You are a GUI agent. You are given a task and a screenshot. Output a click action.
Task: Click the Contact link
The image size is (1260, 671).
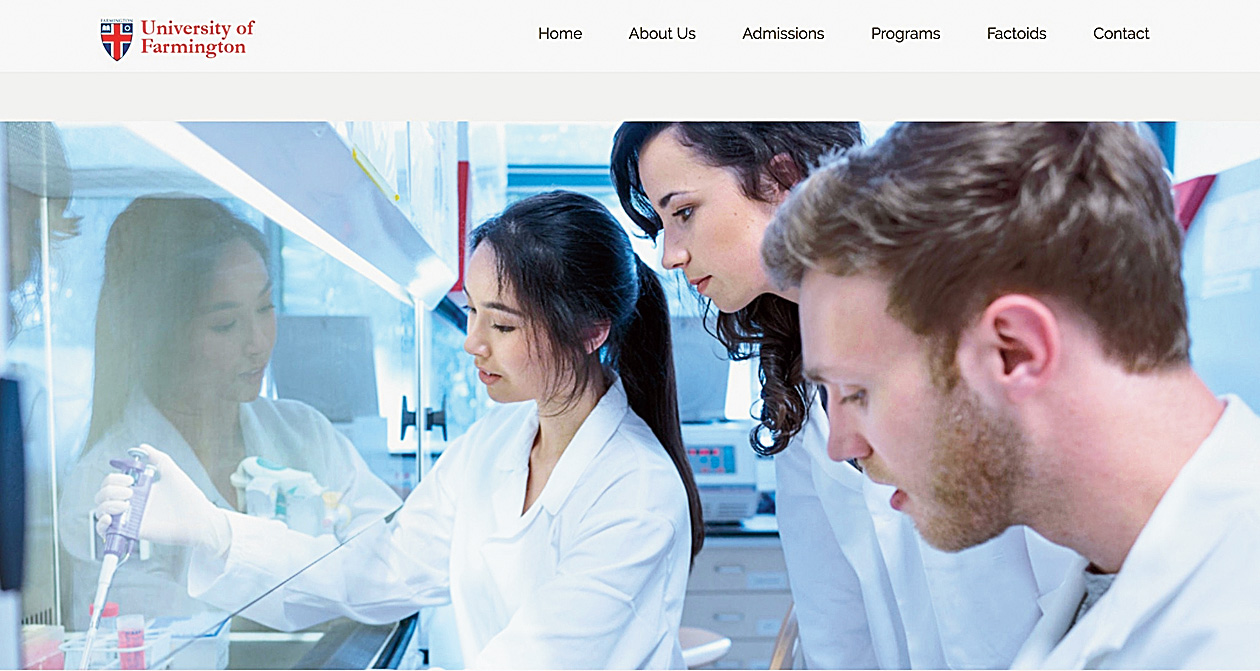tap(1121, 34)
